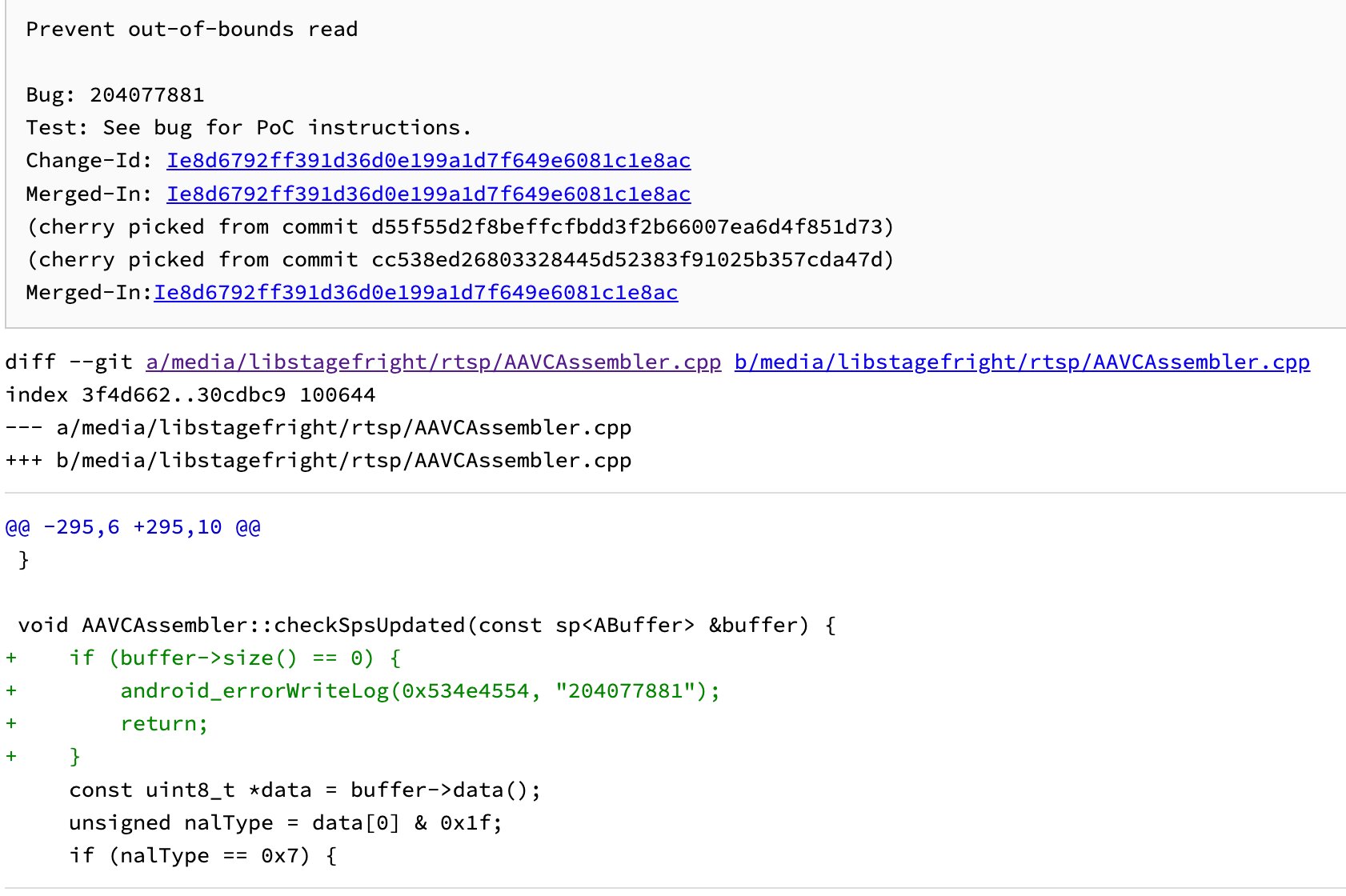Screen dimensions: 1346x896
Task: Click the index 3f4d662..30cdbc9 line
Action: [x=190, y=395]
